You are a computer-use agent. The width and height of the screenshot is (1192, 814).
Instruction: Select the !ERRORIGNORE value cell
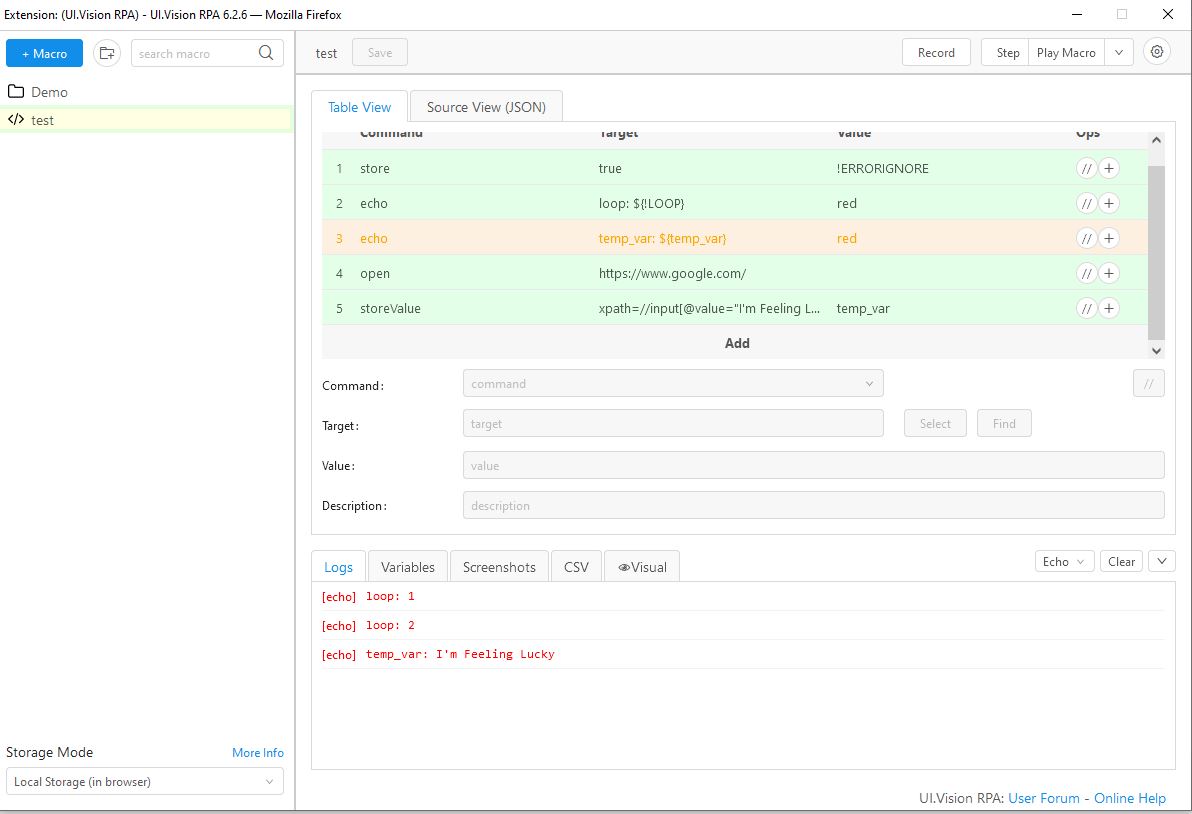click(x=883, y=169)
